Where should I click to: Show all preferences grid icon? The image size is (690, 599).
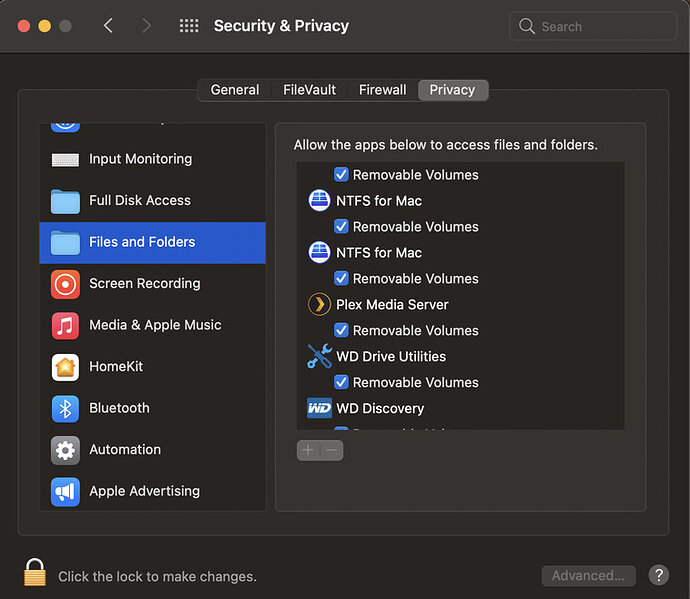(189, 26)
